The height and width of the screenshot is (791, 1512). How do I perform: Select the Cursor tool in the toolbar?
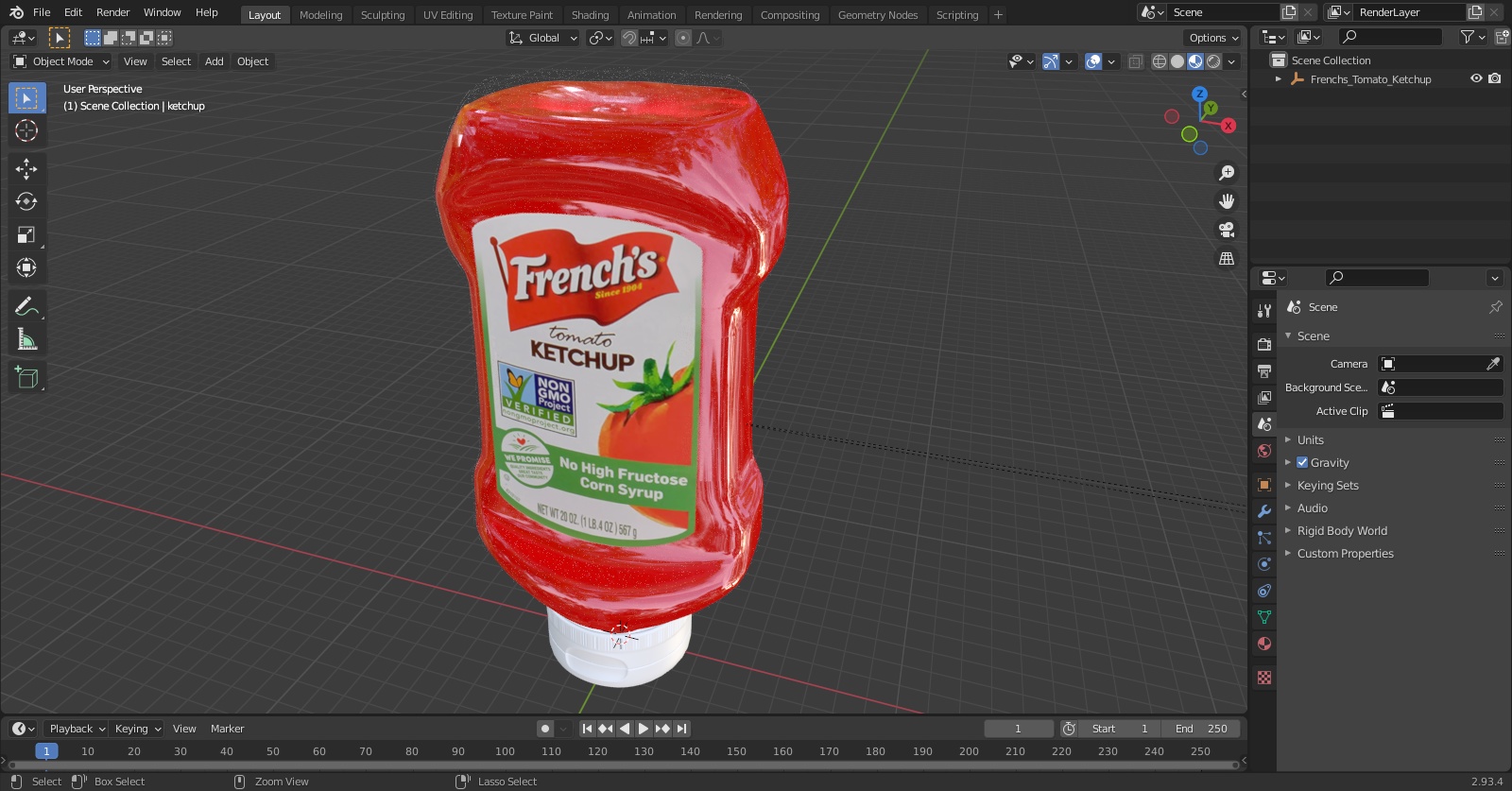(x=26, y=130)
